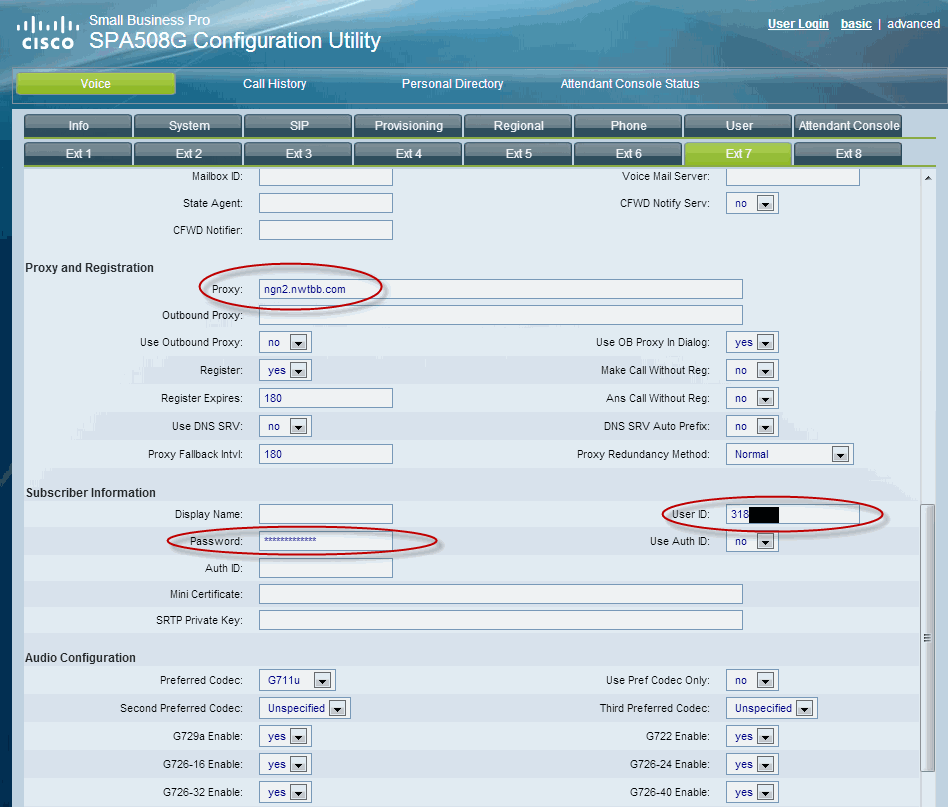Switch to the Info sub-tab
The image size is (948, 807).
pyautogui.click(x=78, y=126)
